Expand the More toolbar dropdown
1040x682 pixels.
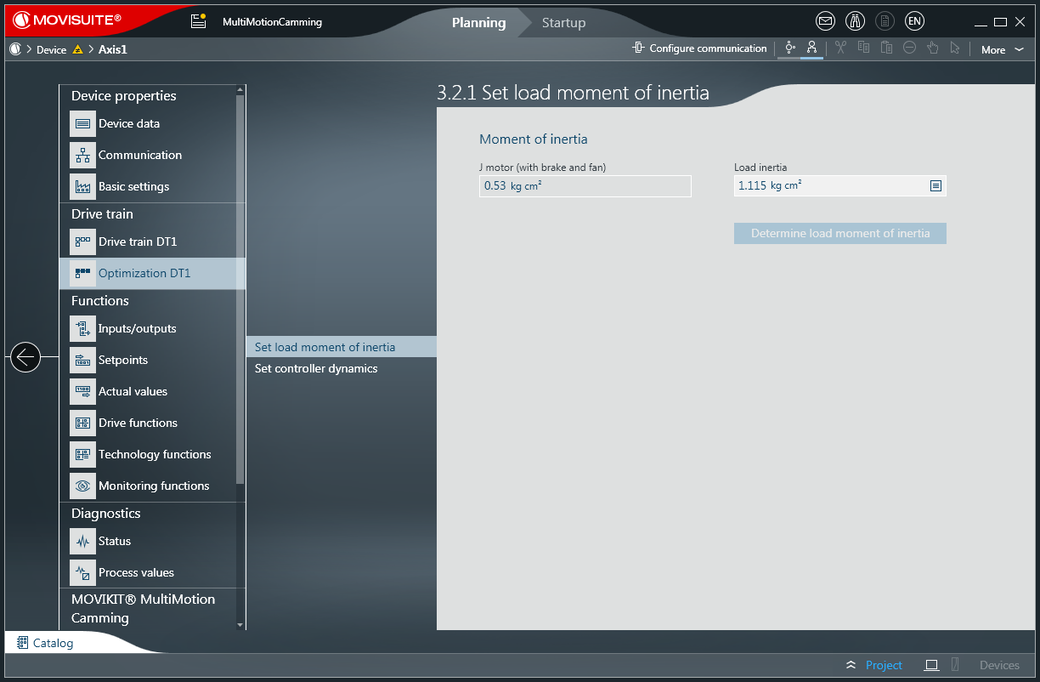pos(1002,49)
